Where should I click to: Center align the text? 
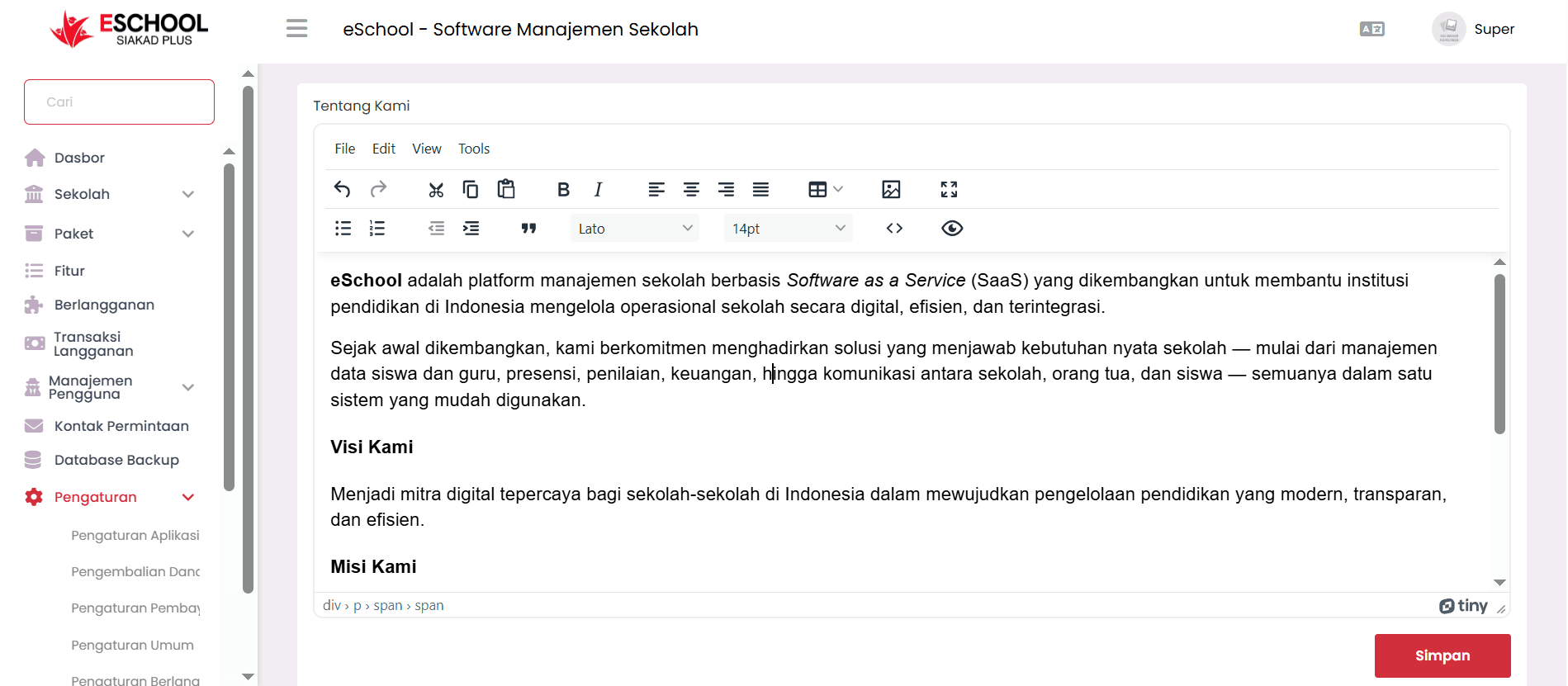pos(691,189)
